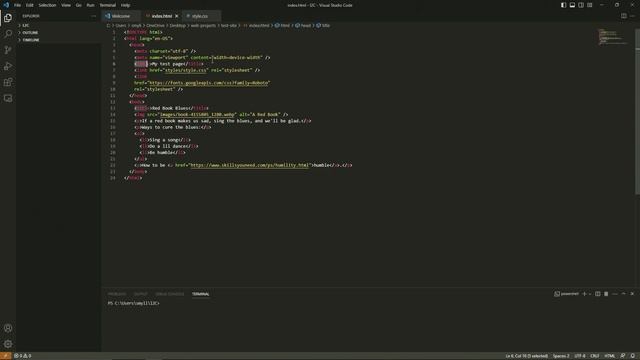Image resolution: width=640 pixels, height=360 pixels.
Task: Open the Edit menu
Action: 29,5
